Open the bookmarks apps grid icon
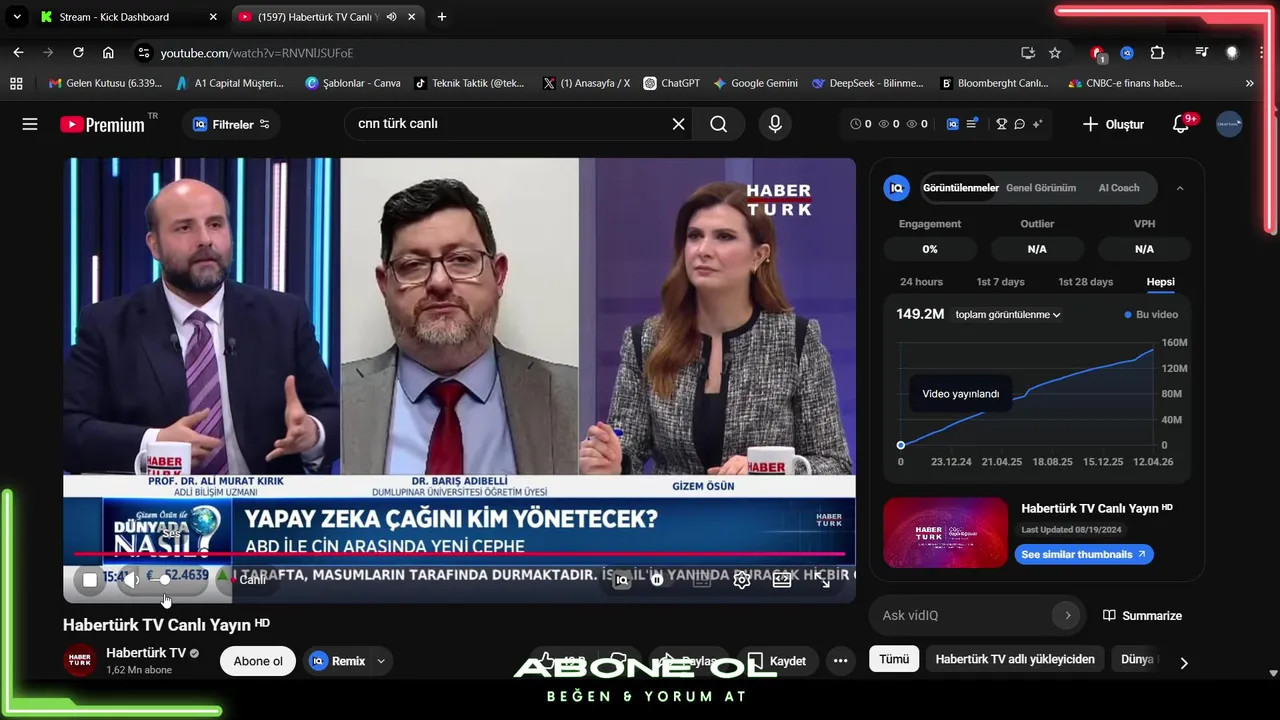This screenshot has width=1280, height=720. 16,83
